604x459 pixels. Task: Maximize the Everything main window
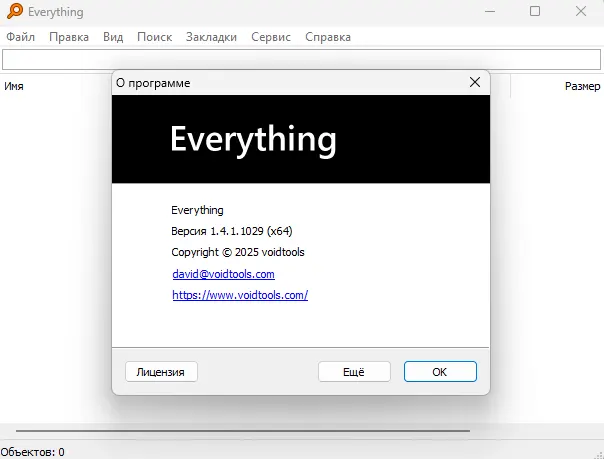[x=535, y=12]
